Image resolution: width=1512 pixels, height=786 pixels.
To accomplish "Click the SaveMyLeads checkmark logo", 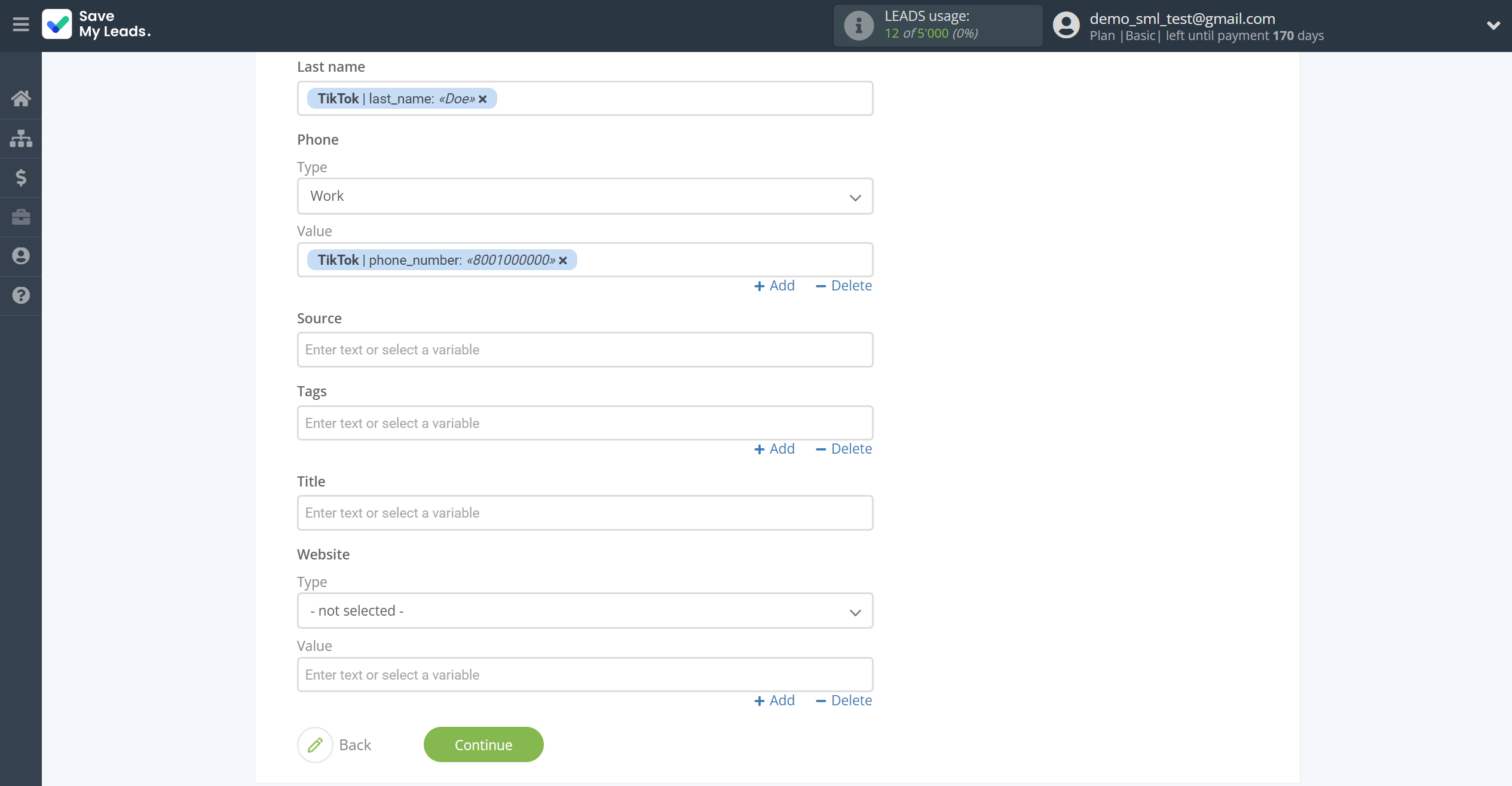I will (57, 25).
